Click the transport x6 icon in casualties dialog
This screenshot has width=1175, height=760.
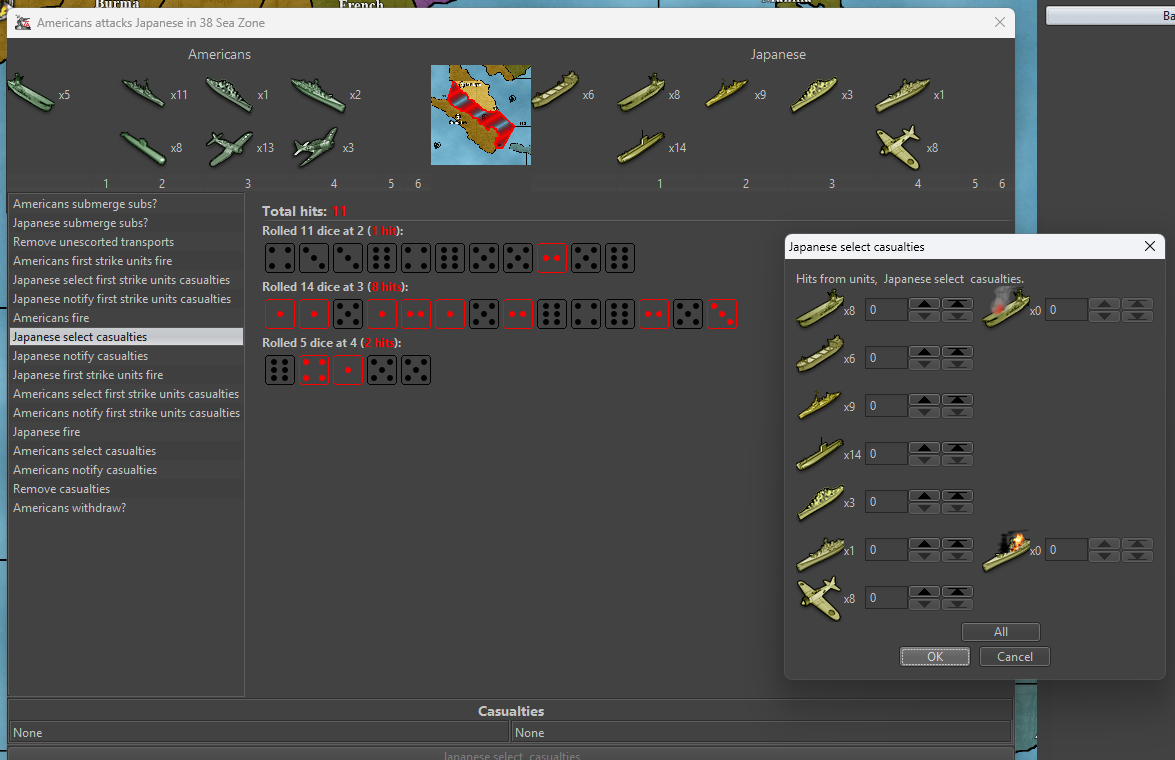click(x=819, y=355)
